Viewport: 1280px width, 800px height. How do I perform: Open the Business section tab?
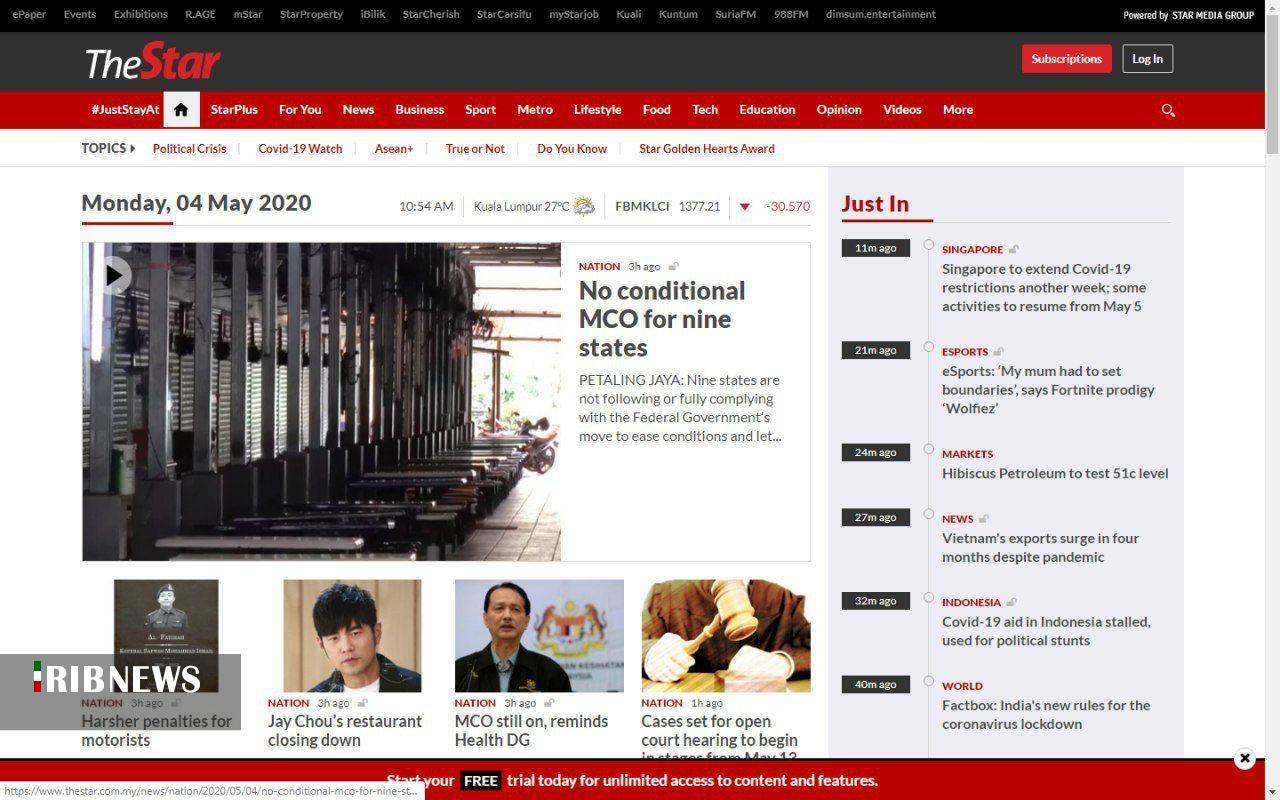click(419, 110)
